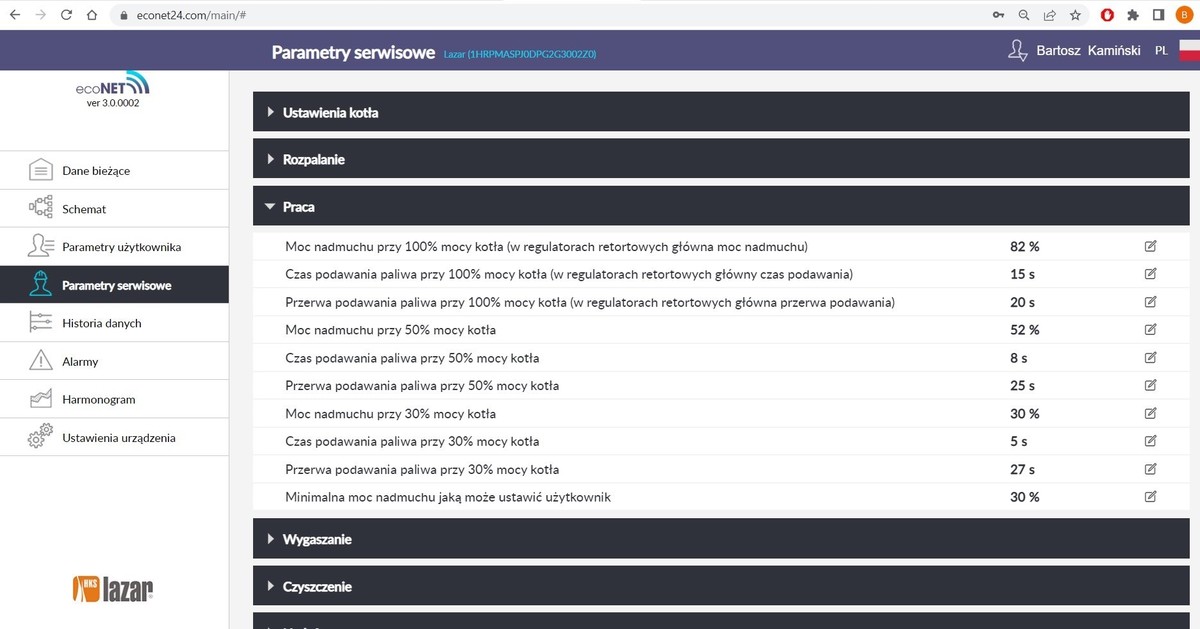The width and height of the screenshot is (1200, 629).
Task: Expand the Ustawienia kotła section
Action: (330, 113)
